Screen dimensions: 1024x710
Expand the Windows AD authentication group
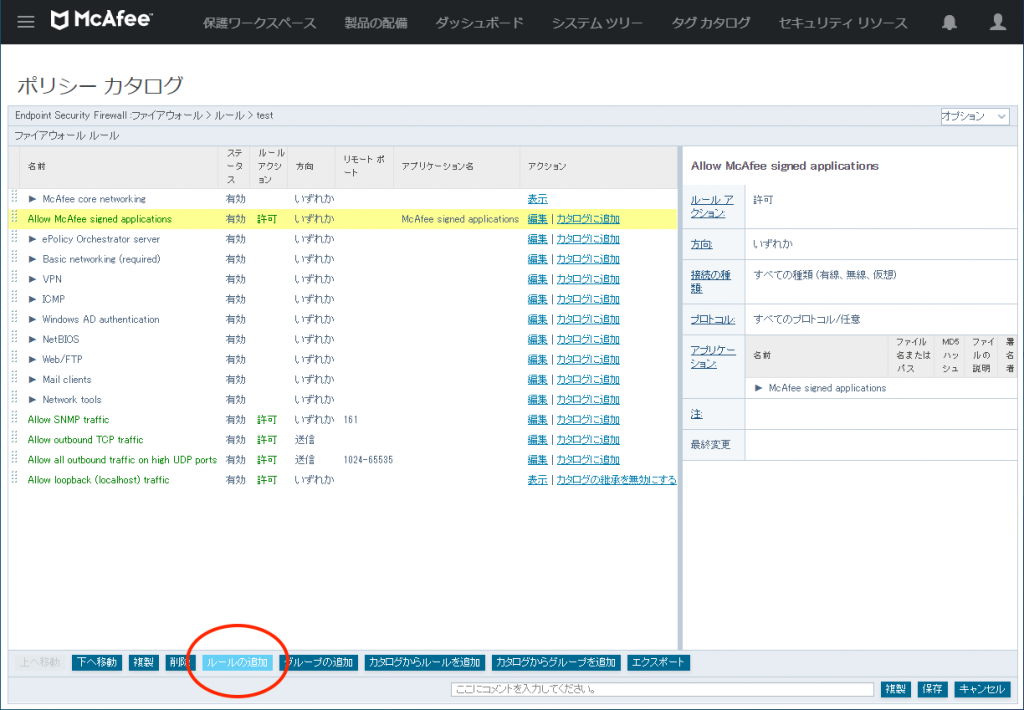pos(32,319)
